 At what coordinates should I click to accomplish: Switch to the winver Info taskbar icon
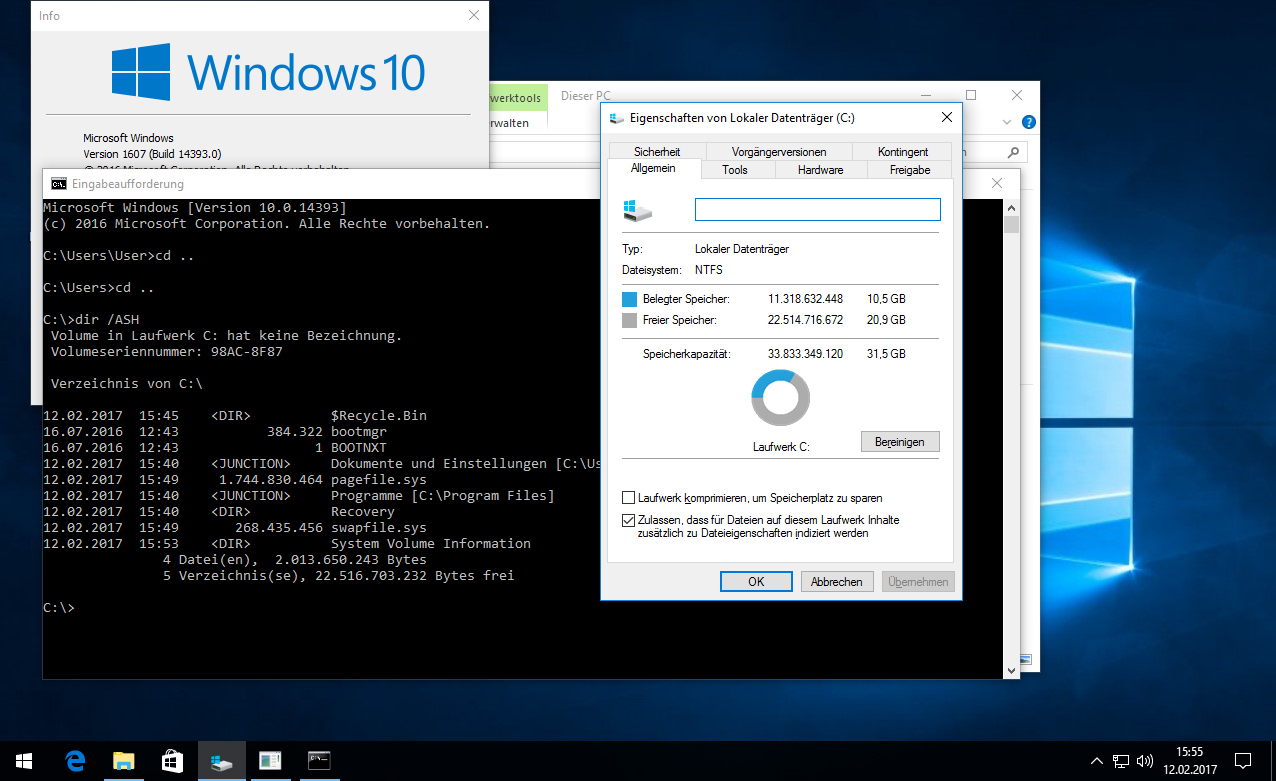tap(270, 761)
